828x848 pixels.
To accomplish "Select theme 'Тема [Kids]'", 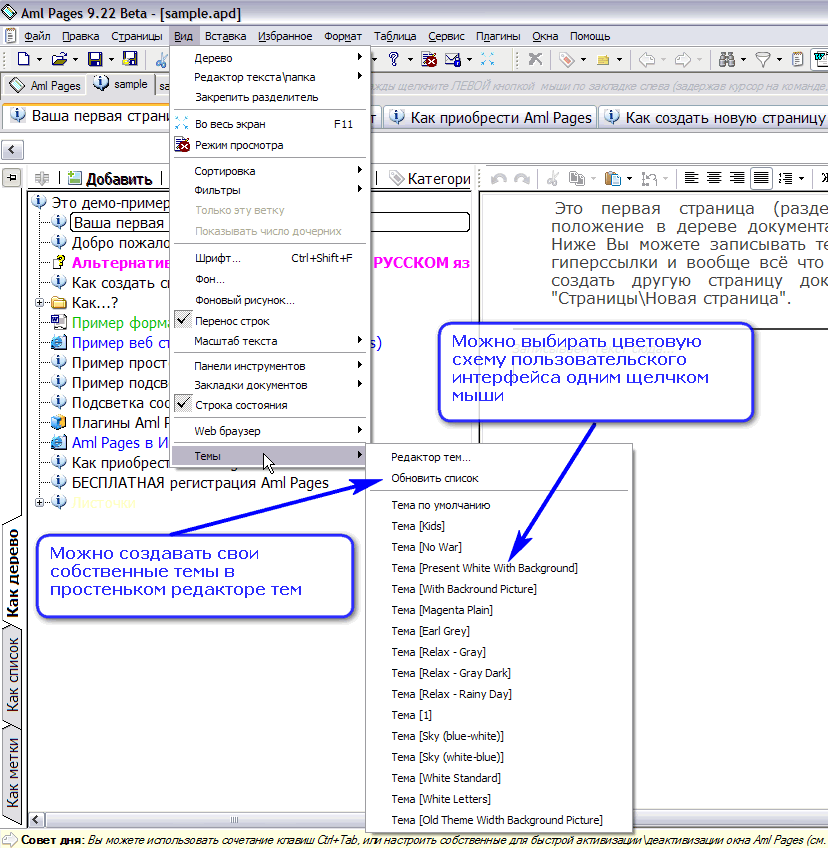I will click(x=499, y=526).
